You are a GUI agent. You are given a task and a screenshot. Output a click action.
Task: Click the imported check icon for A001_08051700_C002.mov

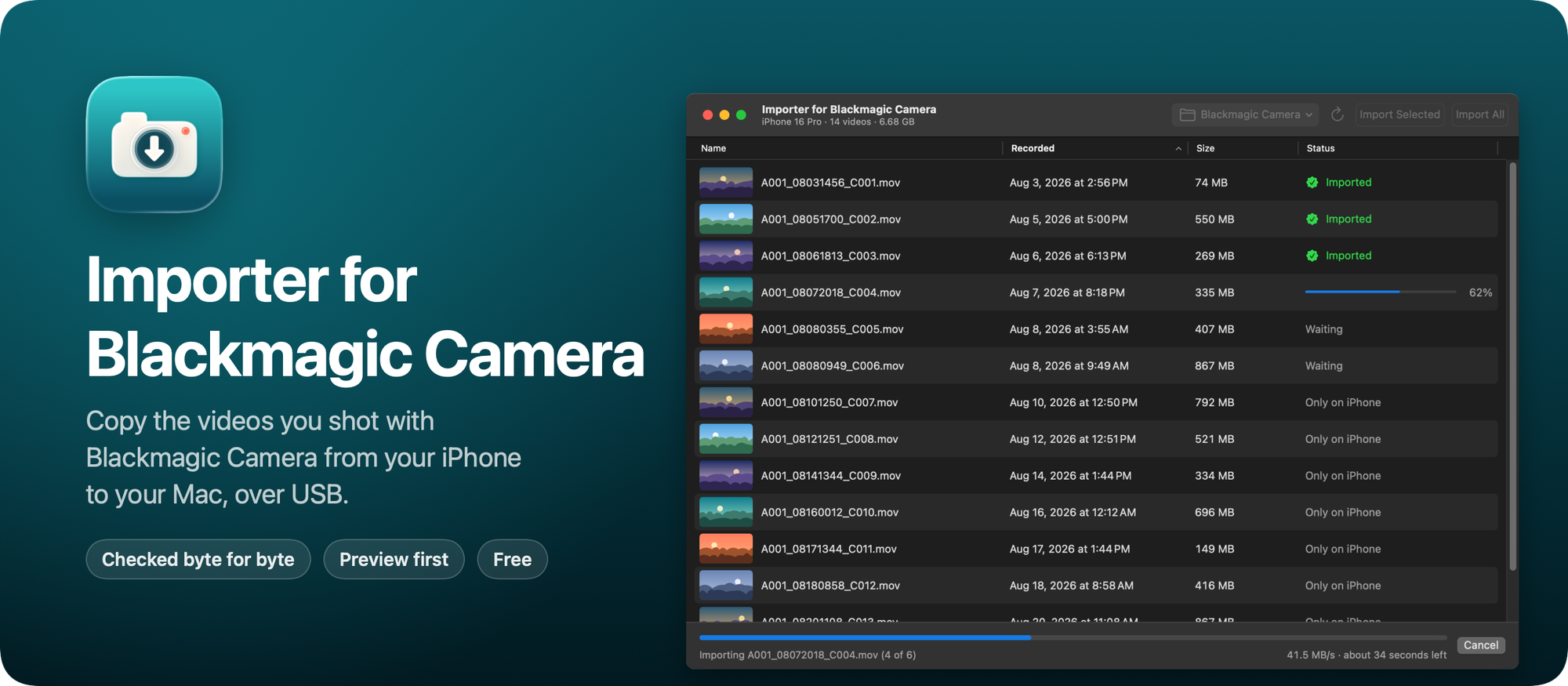pyautogui.click(x=1312, y=220)
